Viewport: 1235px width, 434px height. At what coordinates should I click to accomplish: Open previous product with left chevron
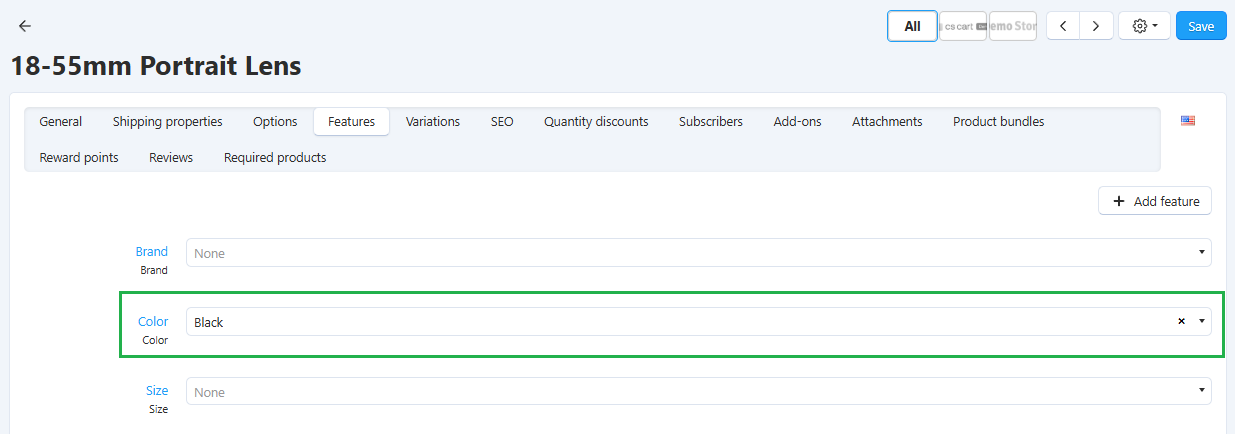pos(1063,26)
